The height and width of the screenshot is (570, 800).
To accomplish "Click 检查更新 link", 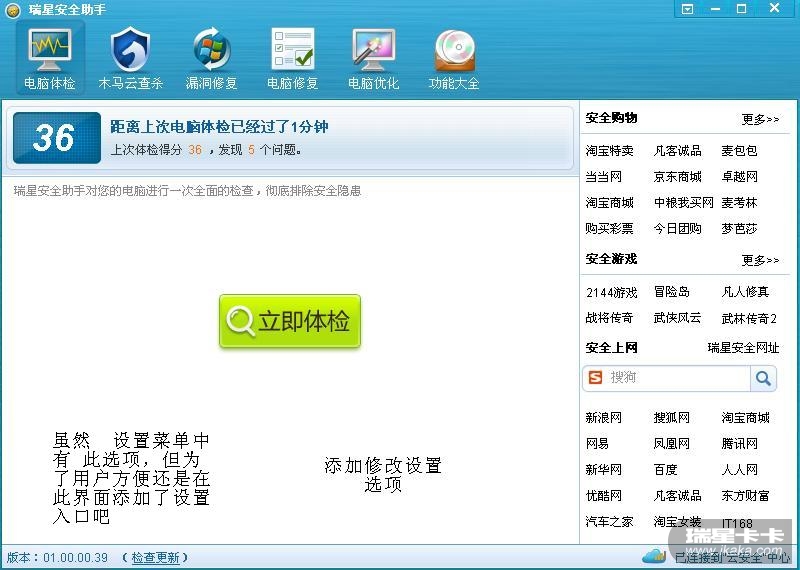I will pyautogui.click(x=156, y=557).
